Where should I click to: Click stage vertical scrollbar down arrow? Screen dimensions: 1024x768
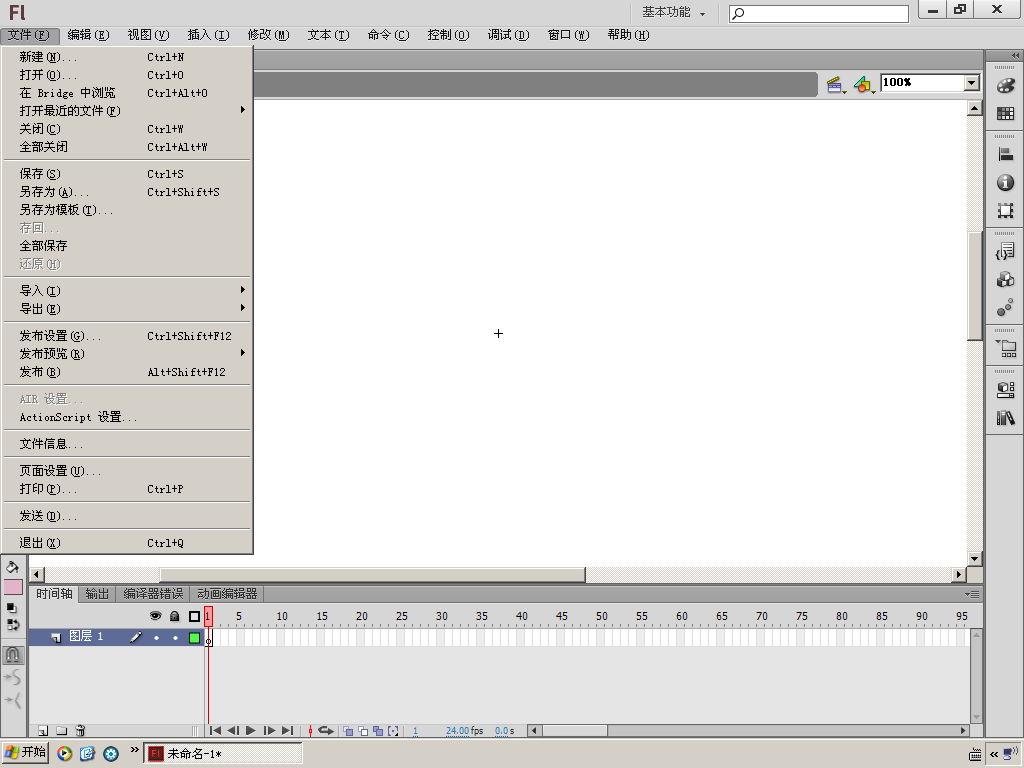coord(974,559)
